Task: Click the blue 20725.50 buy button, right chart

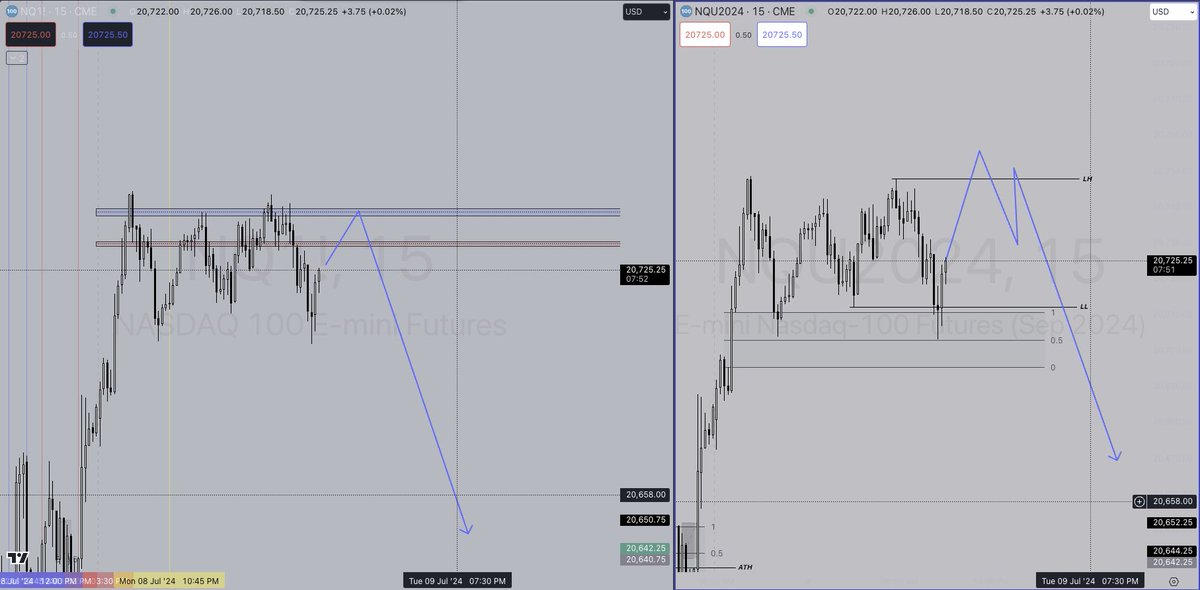Action: point(781,34)
